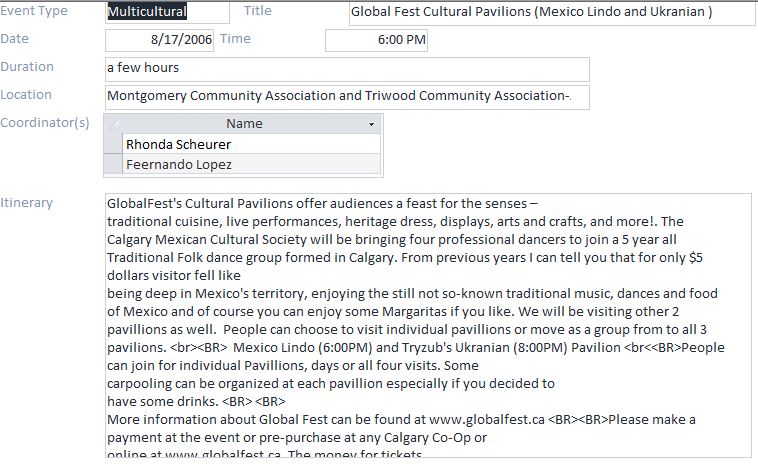
Task: Click the Coordinator(s) label
Action: point(45,123)
